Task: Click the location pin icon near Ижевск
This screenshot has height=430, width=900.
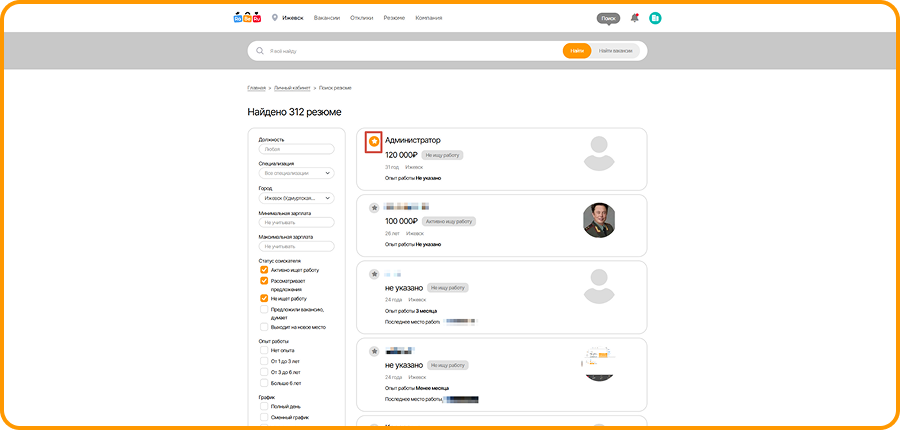Action: (275, 18)
